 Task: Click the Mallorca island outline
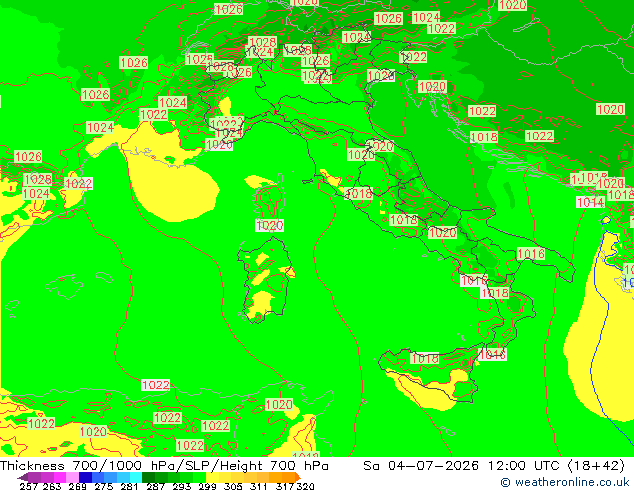pos(65,286)
